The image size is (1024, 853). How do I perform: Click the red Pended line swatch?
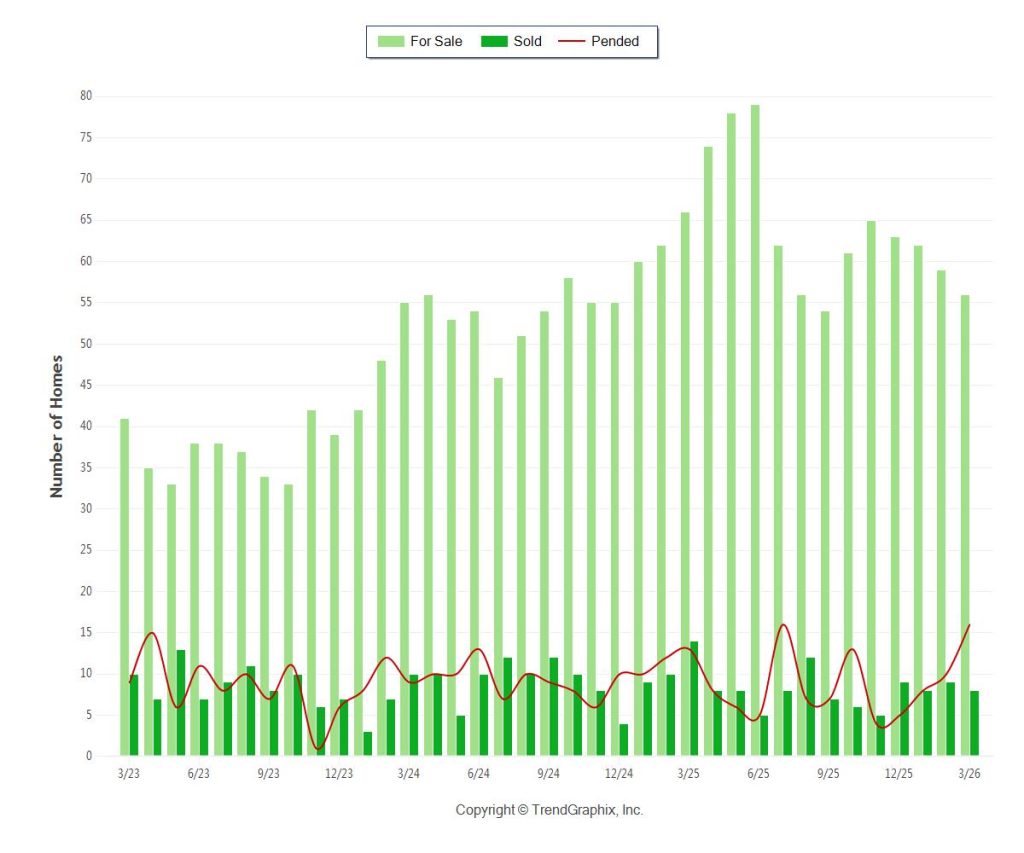coord(571,41)
